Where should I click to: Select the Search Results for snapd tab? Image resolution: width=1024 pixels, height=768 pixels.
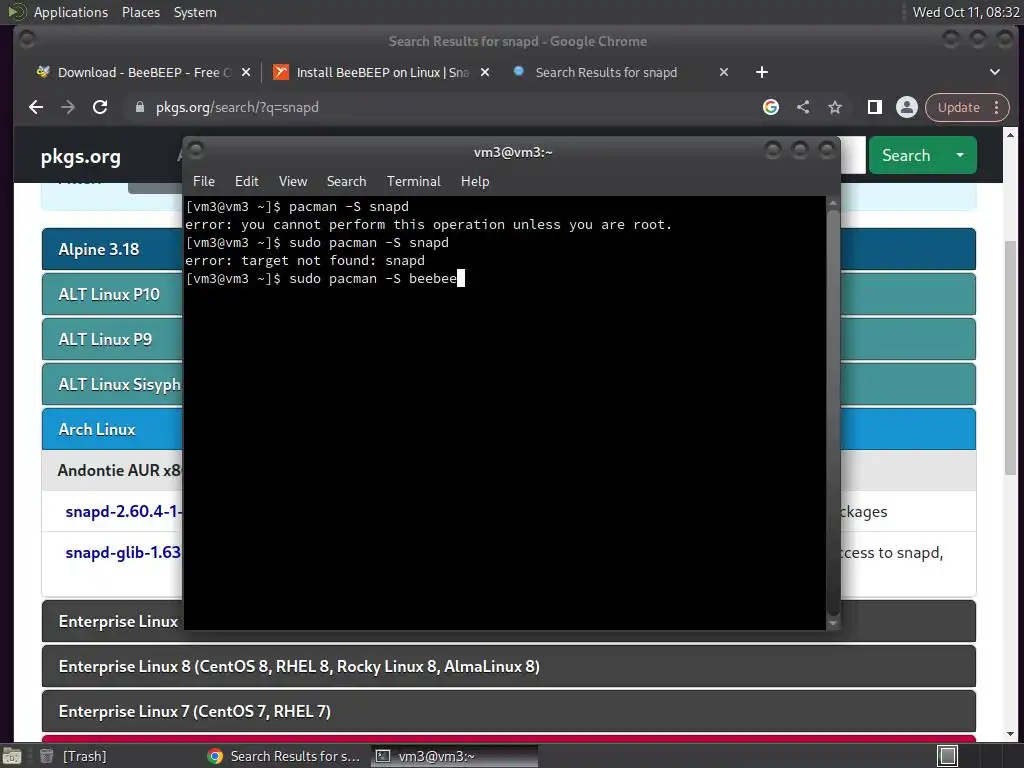[606, 72]
